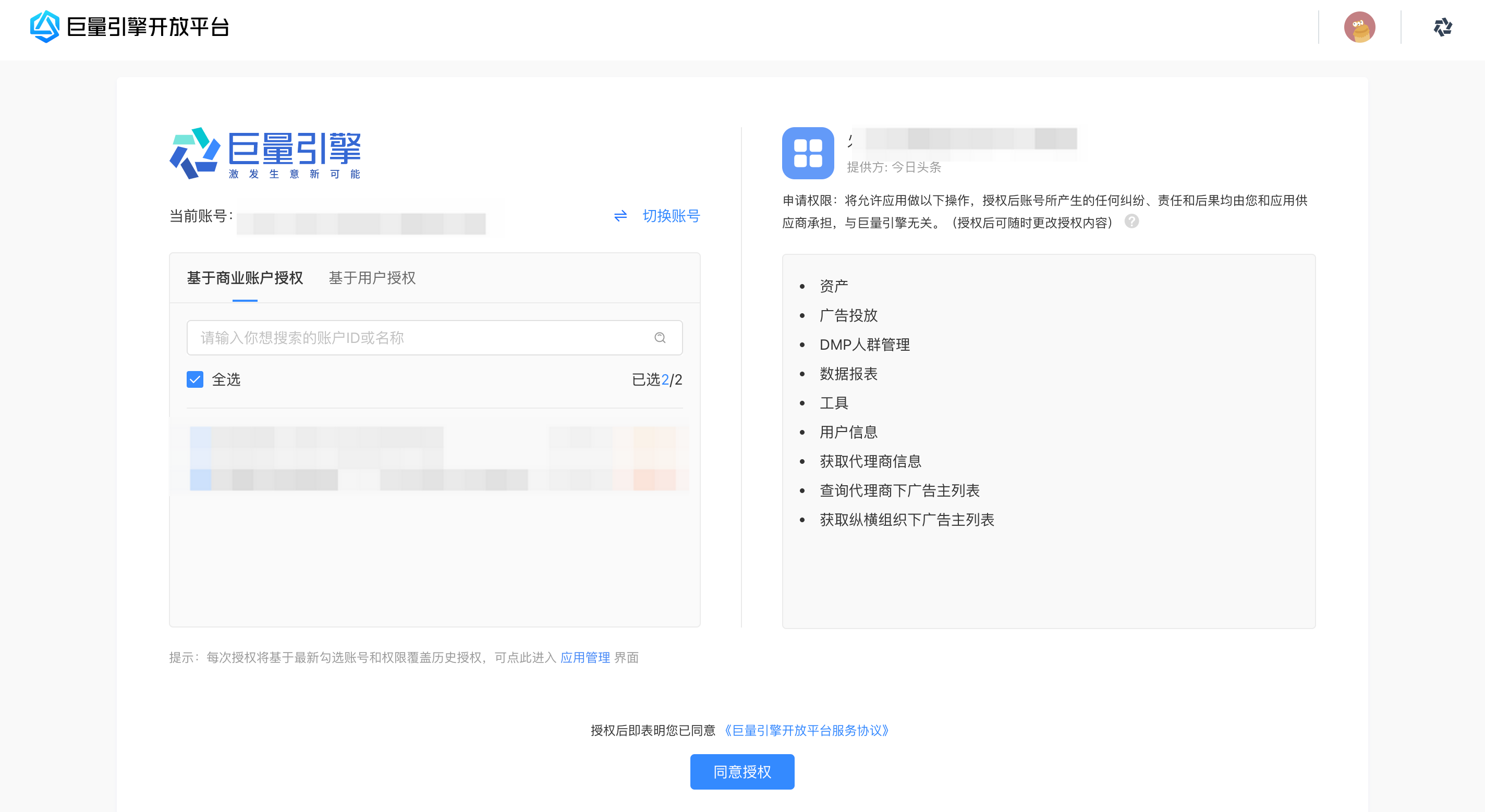Click the DMP人群管理 permission item
Screen dimensions: 1485x812
click(865, 345)
